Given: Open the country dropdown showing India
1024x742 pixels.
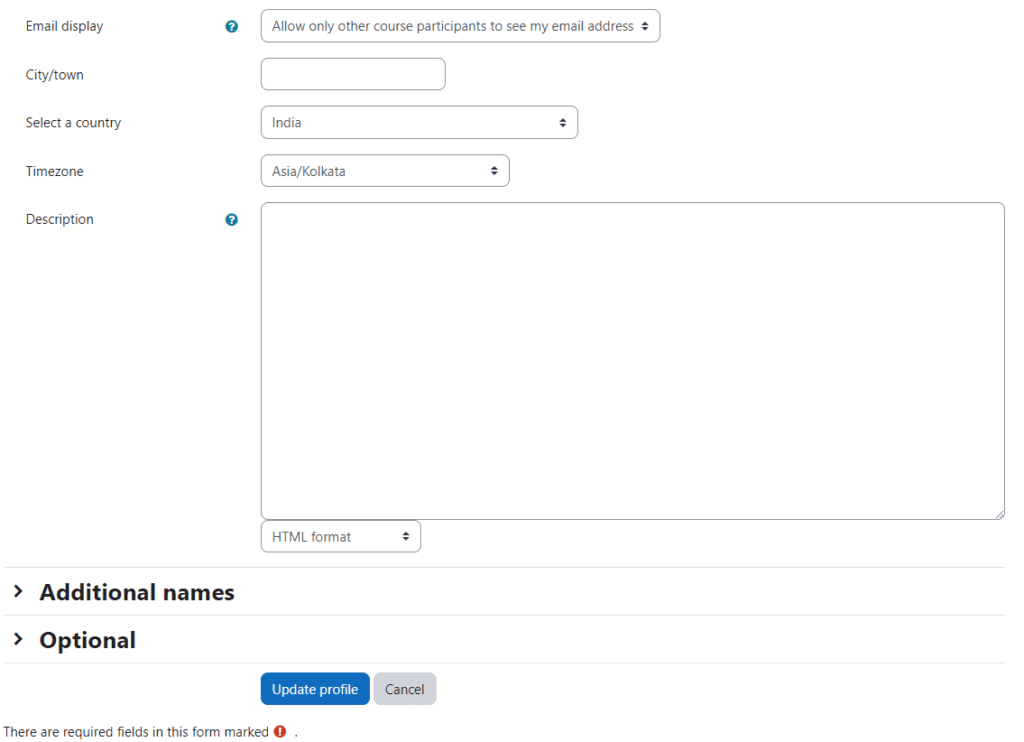Looking at the screenshot, I should (419, 123).
